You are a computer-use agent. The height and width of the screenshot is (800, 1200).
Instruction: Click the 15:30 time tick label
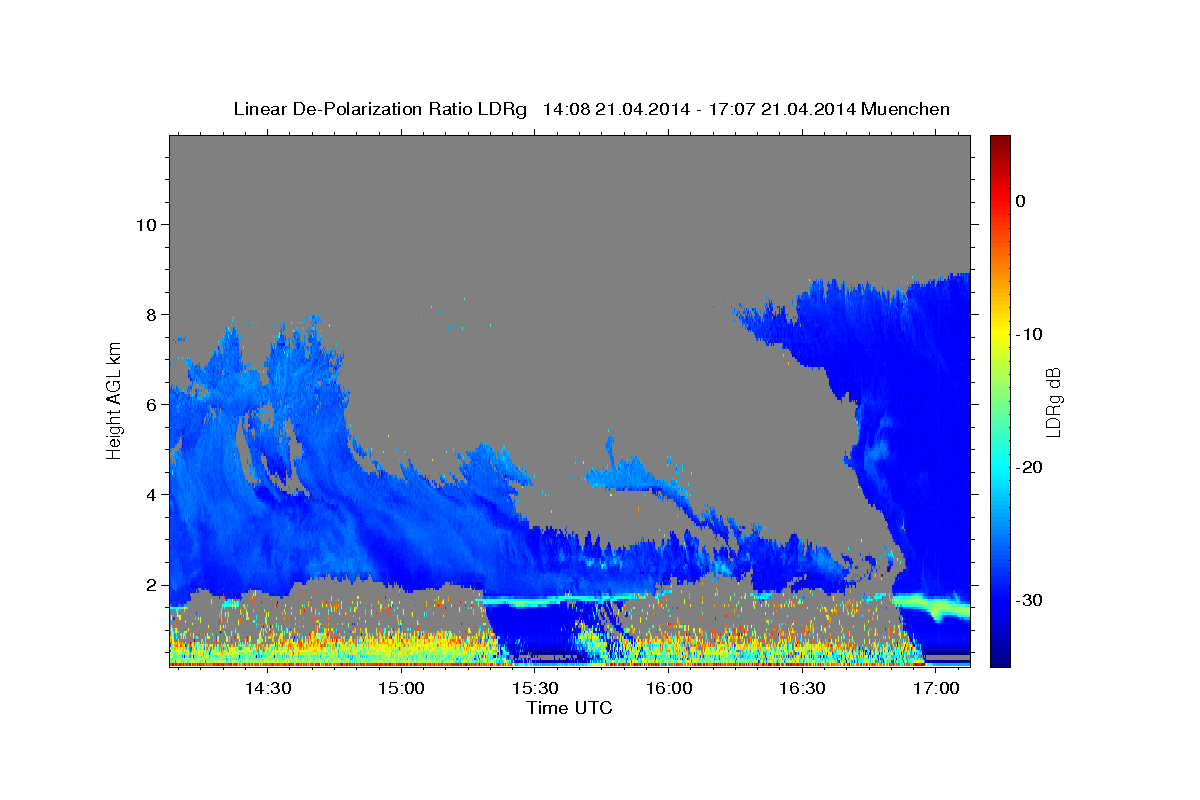coord(535,689)
